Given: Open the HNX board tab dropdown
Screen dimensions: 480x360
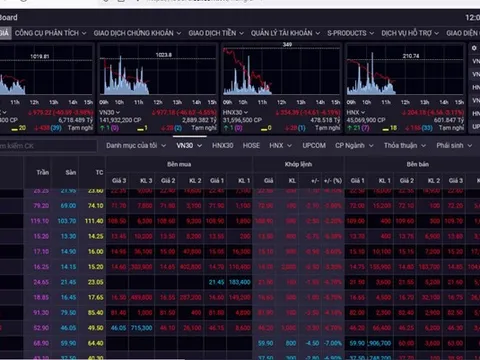Looking at the screenshot, I should coord(280,146).
